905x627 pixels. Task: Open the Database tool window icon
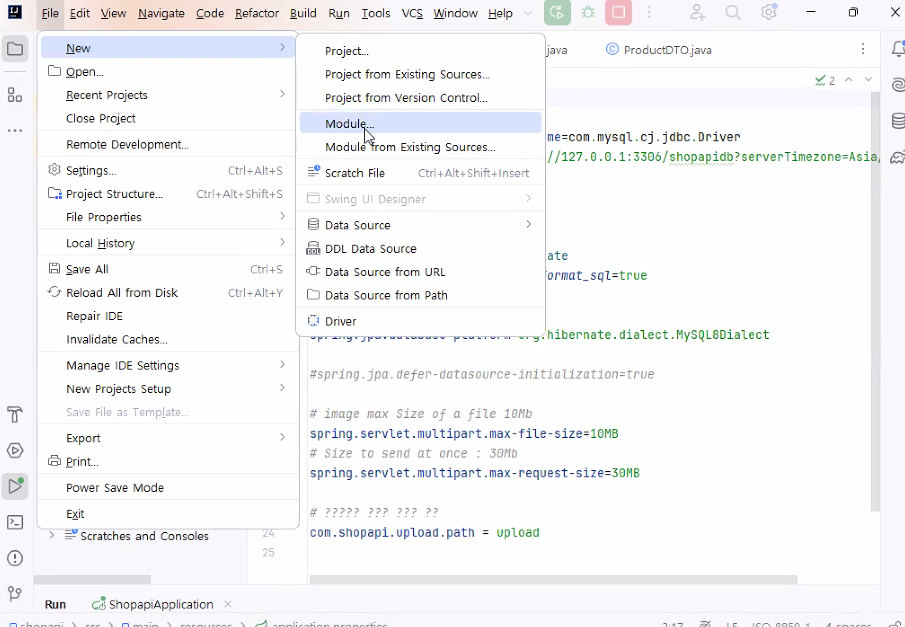point(897,121)
